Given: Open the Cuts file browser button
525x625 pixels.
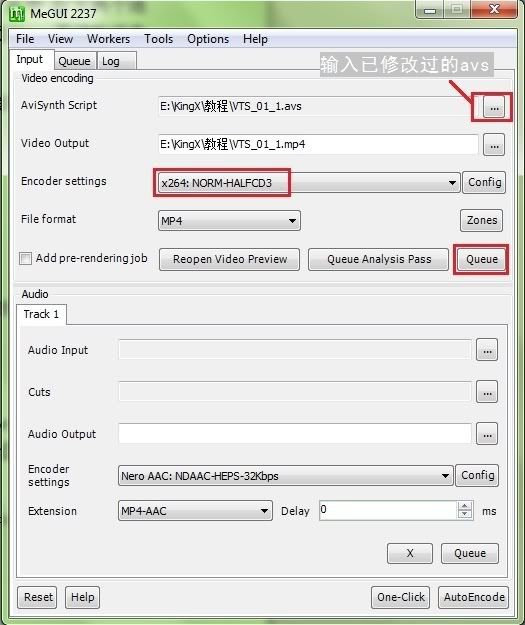Looking at the screenshot, I should coord(487,392).
